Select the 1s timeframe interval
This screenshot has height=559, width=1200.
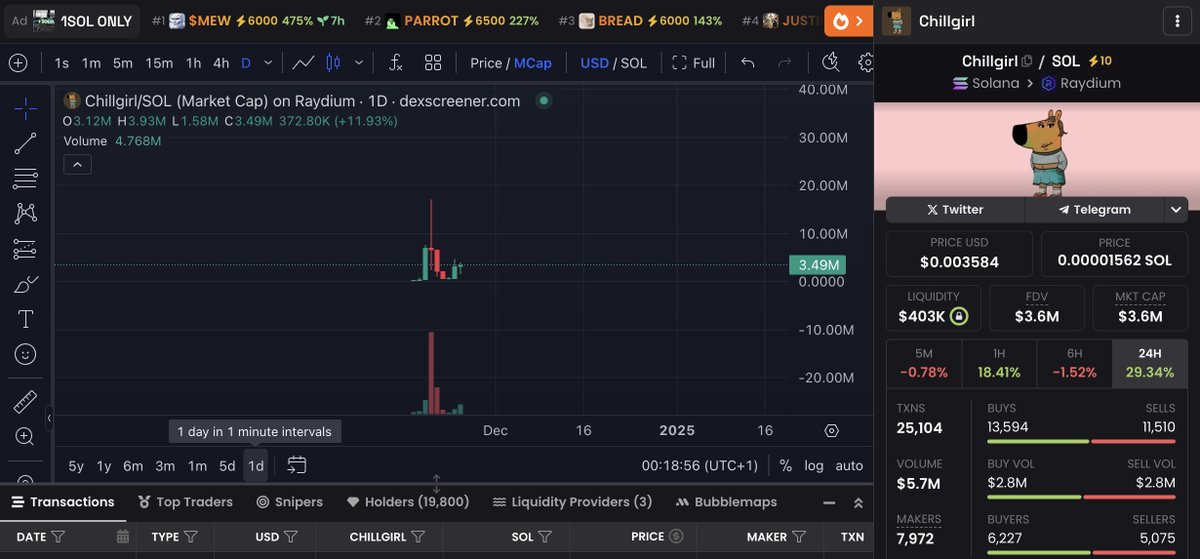pyautogui.click(x=61, y=63)
